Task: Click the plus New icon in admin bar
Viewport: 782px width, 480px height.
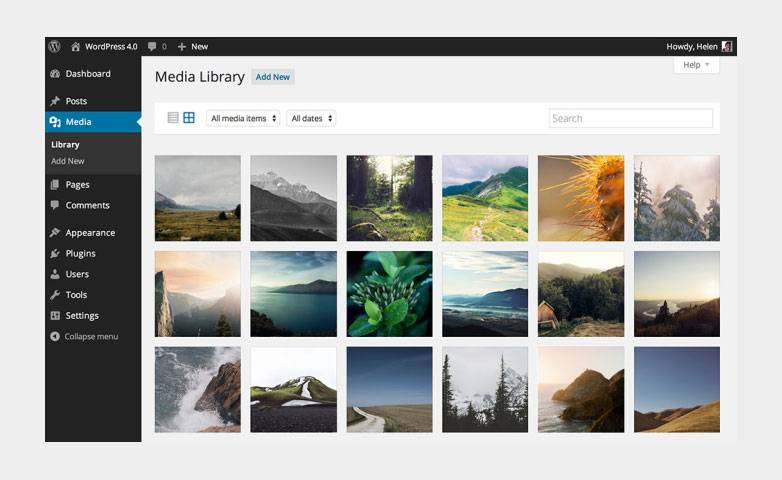Action: click(x=182, y=46)
